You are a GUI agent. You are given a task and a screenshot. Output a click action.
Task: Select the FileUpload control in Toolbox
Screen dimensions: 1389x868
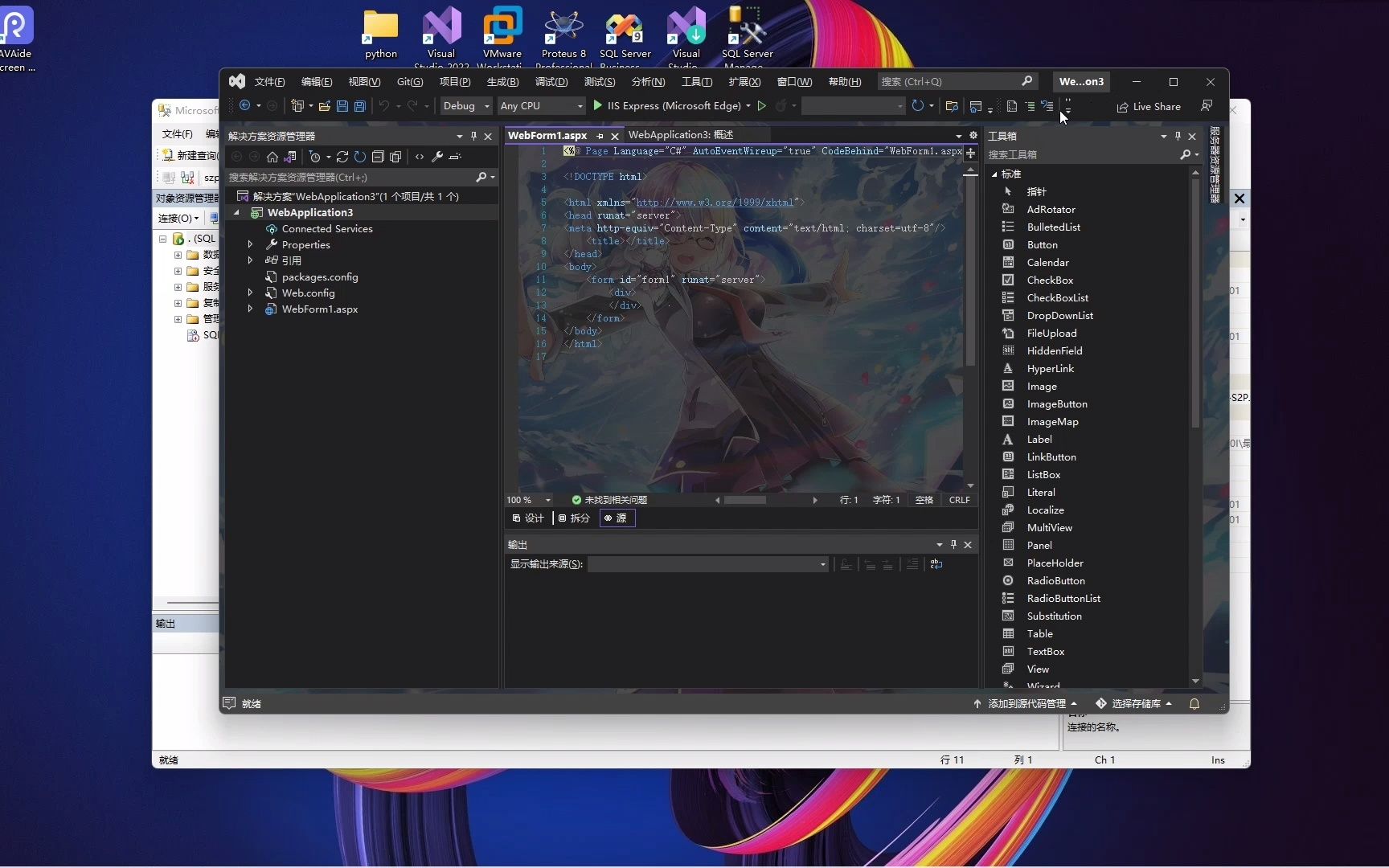(x=1051, y=333)
